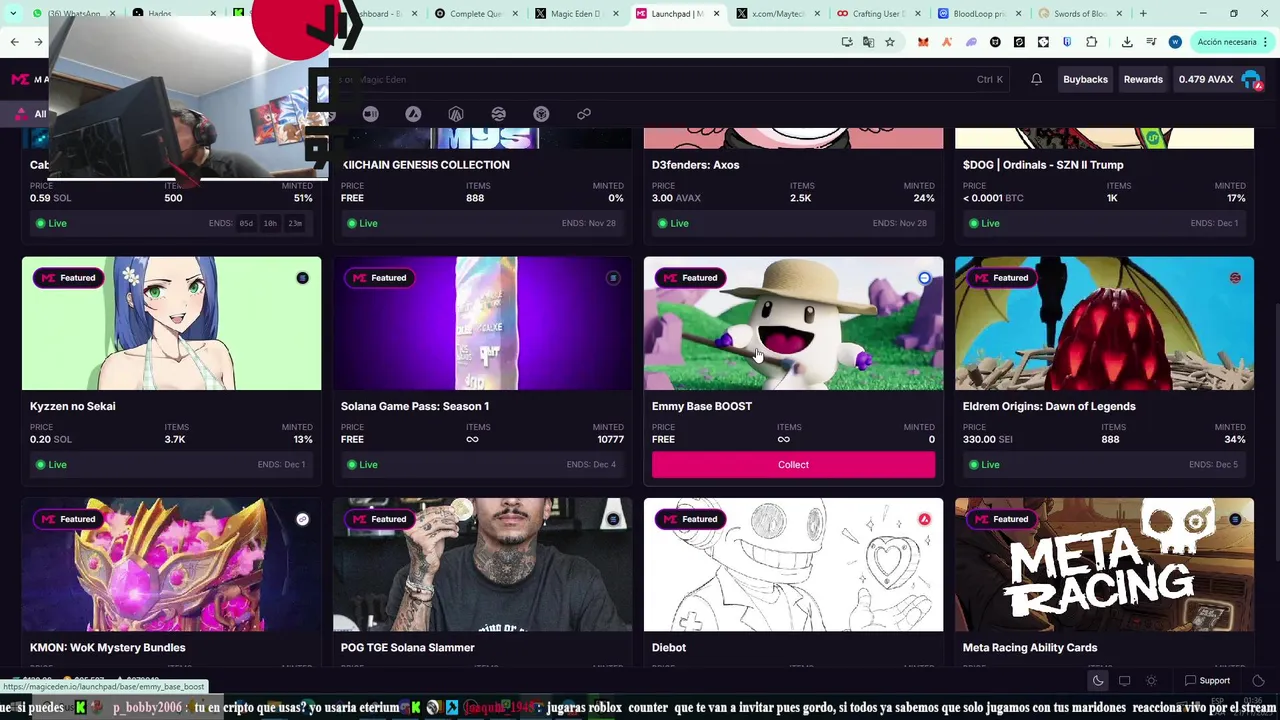Click the GENESIS COLLECTION title
This screenshot has height=720, width=1280.
426,165
